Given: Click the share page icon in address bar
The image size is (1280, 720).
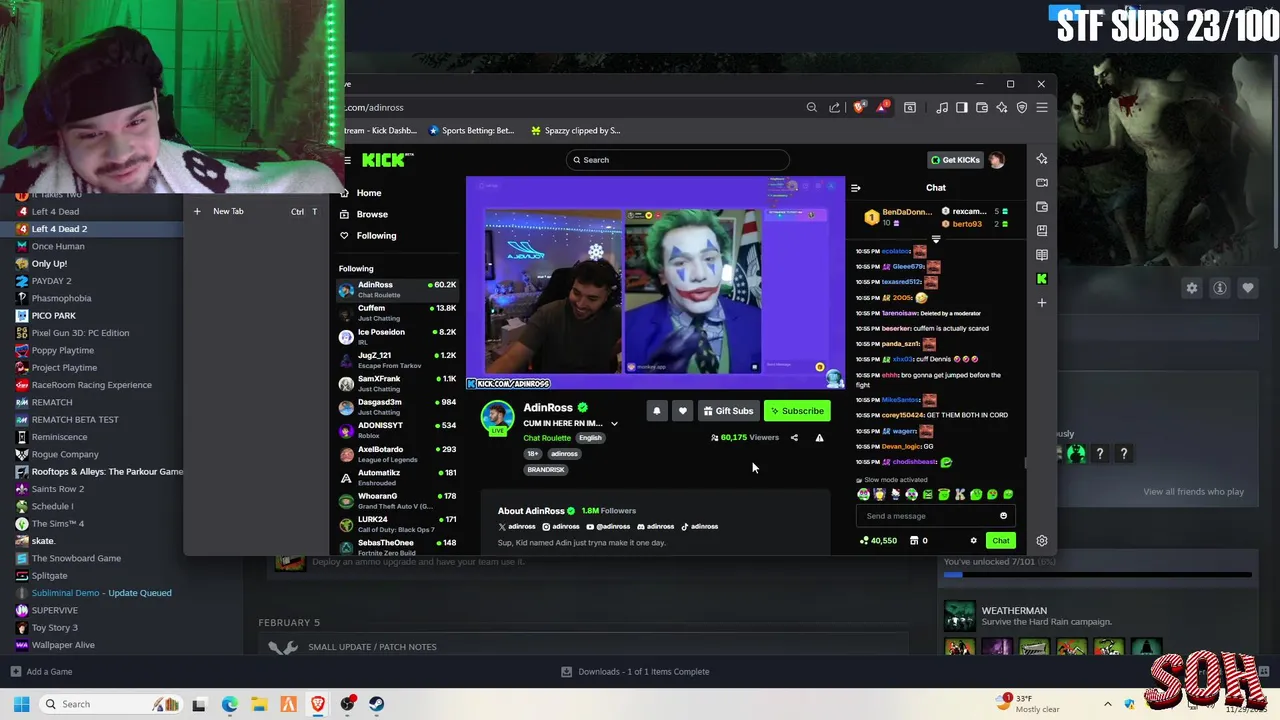Looking at the screenshot, I should tap(834, 107).
